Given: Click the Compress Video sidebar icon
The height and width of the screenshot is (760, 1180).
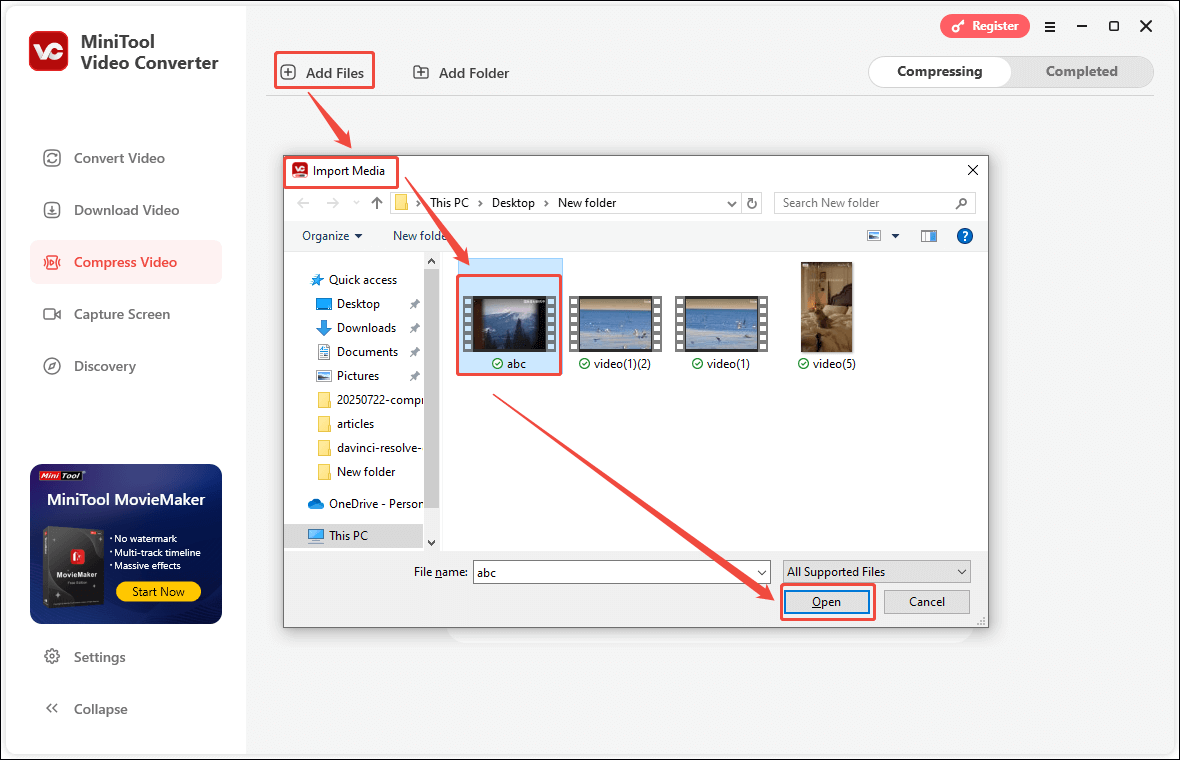Looking at the screenshot, I should point(52,262).
